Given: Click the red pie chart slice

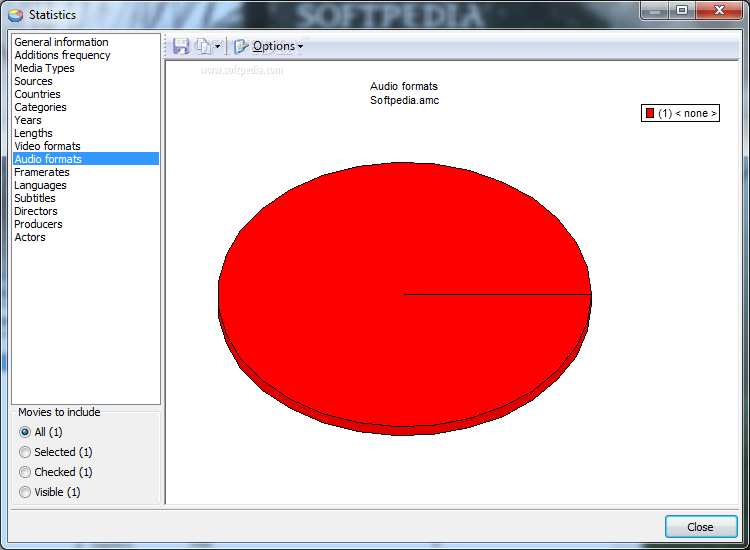Looking at the screenshot, I should tap(404, 297).
